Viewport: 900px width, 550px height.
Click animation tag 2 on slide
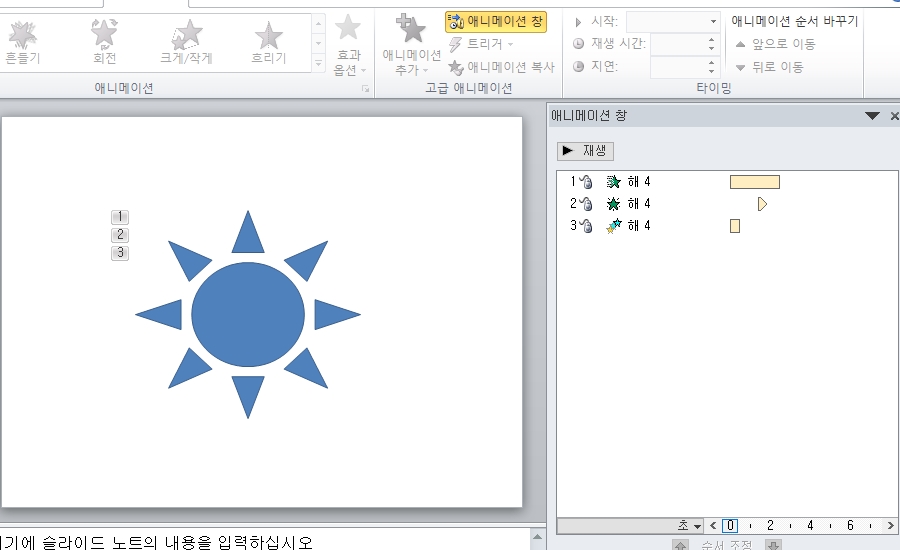pos(120,234)
